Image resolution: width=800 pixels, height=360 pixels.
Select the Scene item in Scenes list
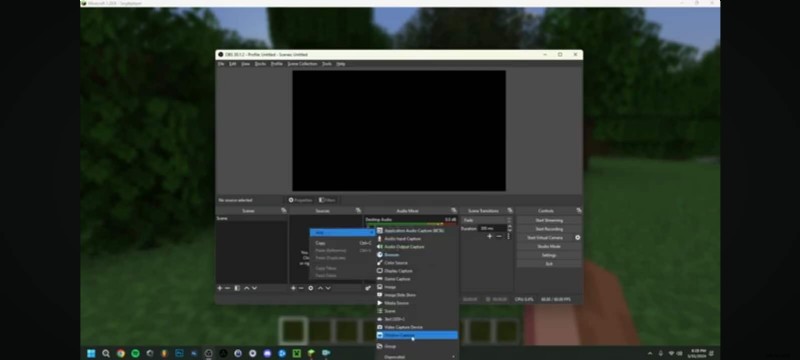coord(252,218)
